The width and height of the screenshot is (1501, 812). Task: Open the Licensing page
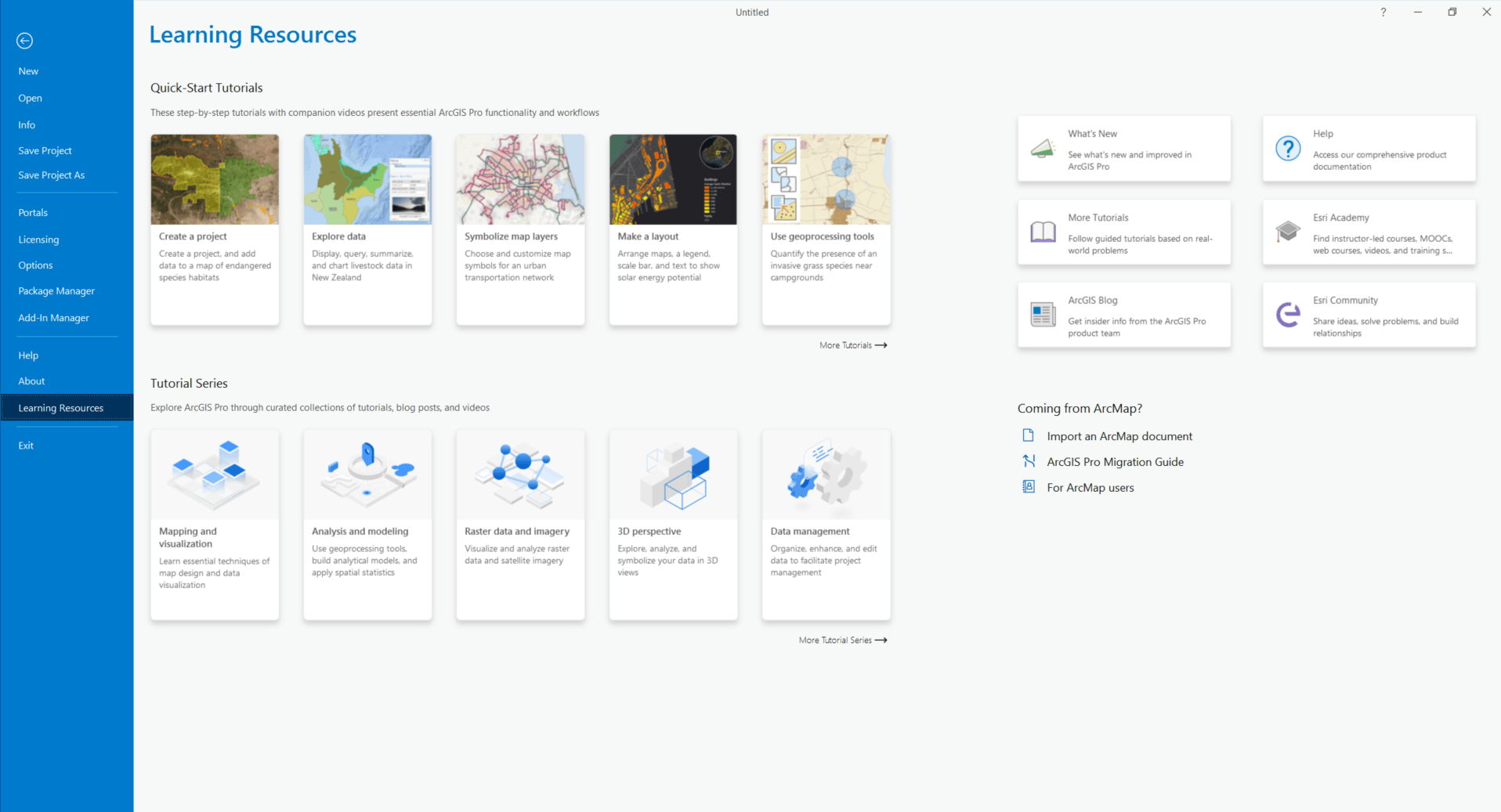pyautogui.click(x=38, y=239)
